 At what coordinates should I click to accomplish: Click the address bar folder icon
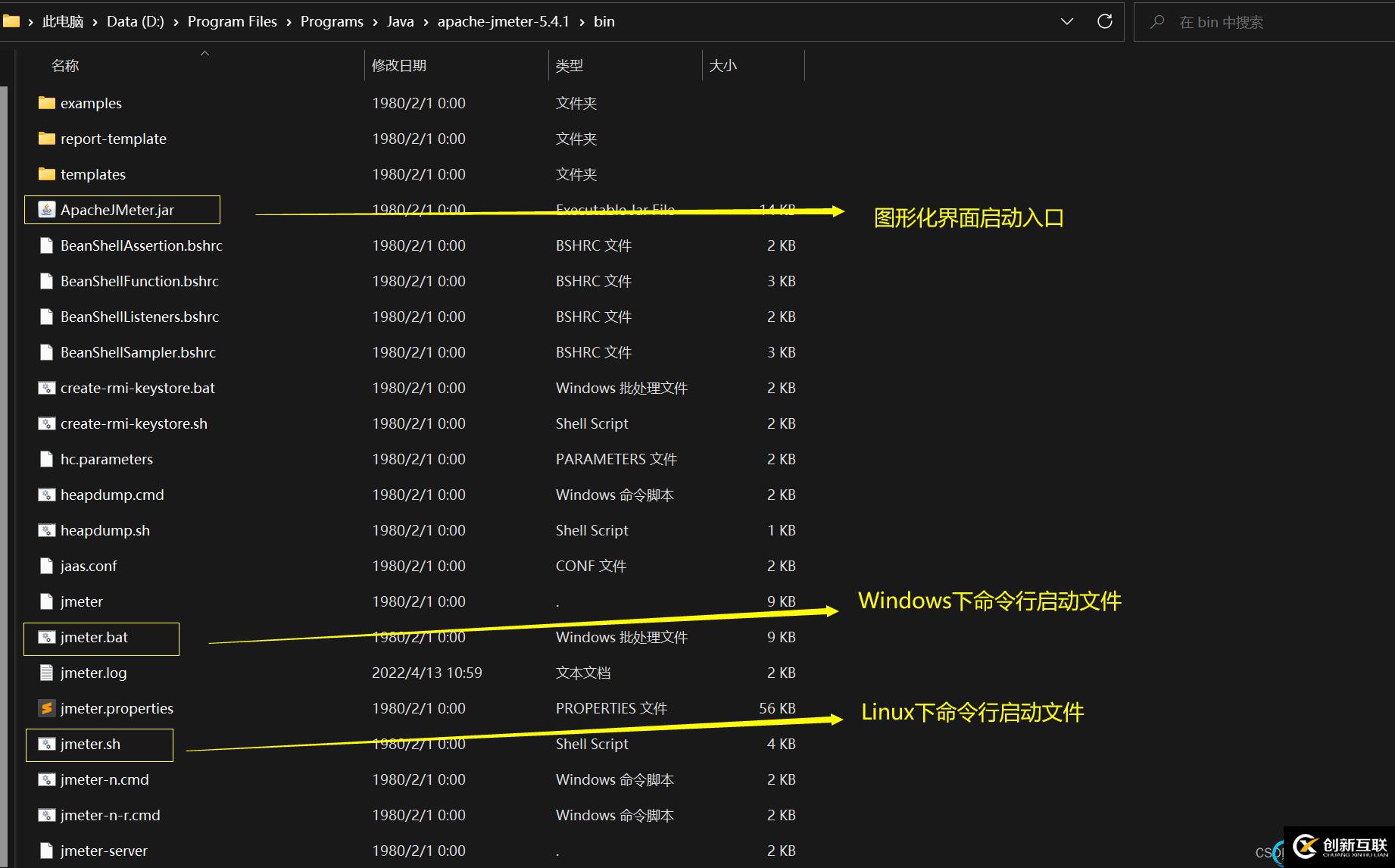[x=11, y=21]
